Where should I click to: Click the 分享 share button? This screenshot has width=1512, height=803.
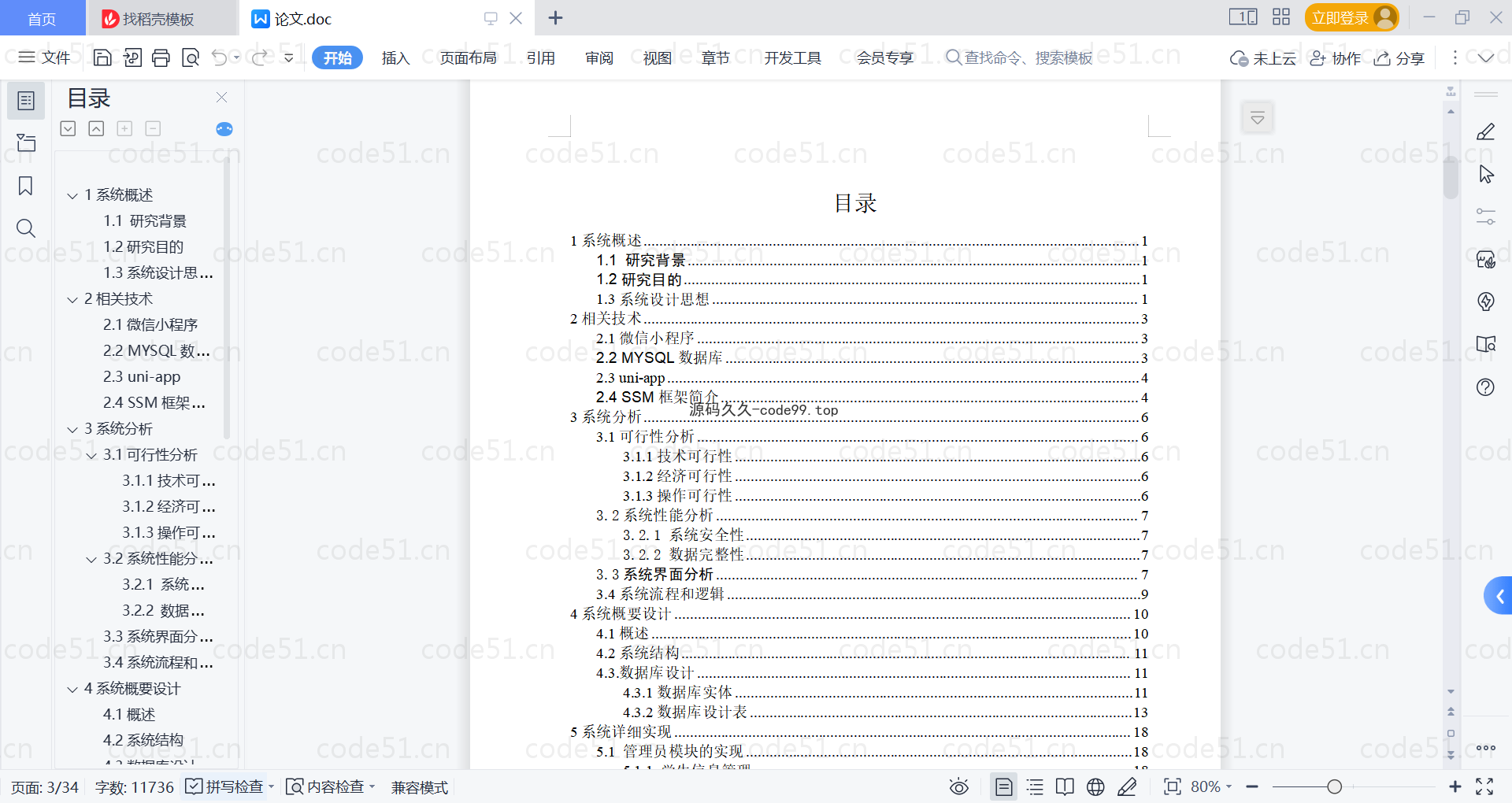click(1399, 57)
